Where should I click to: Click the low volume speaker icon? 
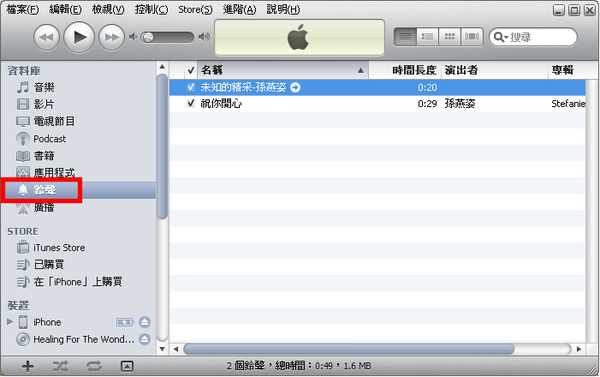[133, 37]
